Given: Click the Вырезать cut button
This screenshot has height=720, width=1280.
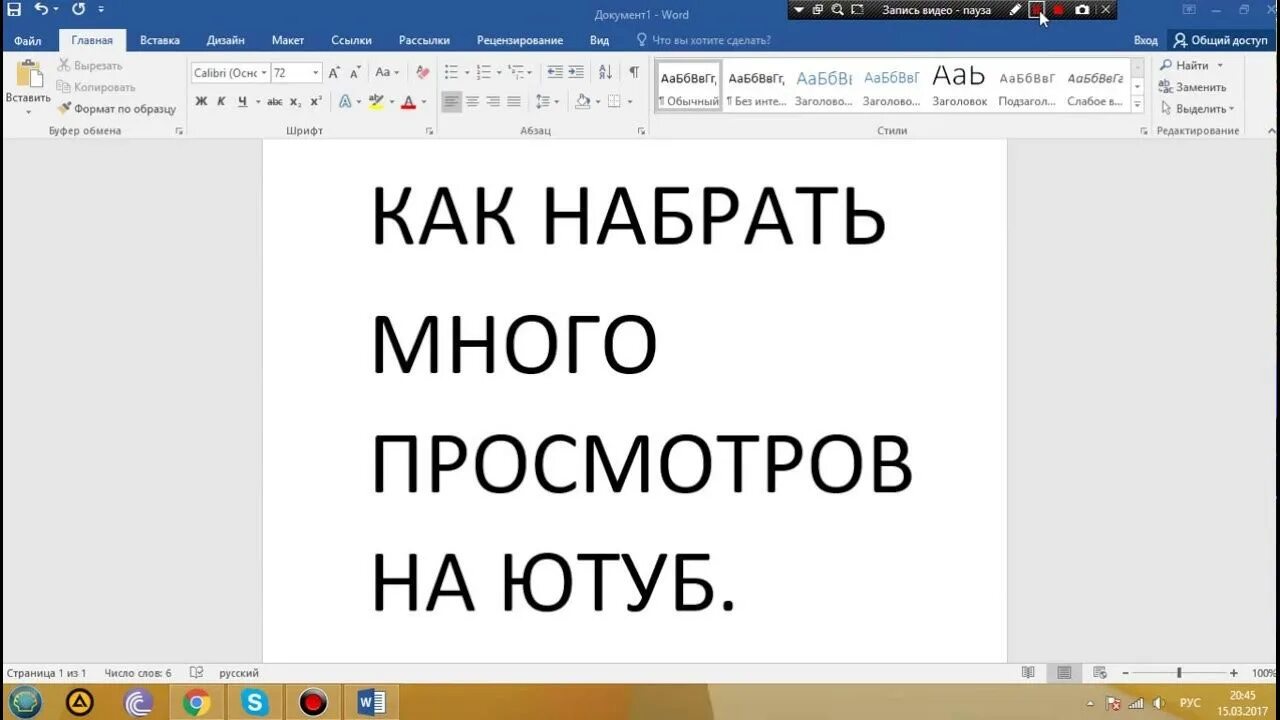Looking at the screenshot, I should (90, 65).
